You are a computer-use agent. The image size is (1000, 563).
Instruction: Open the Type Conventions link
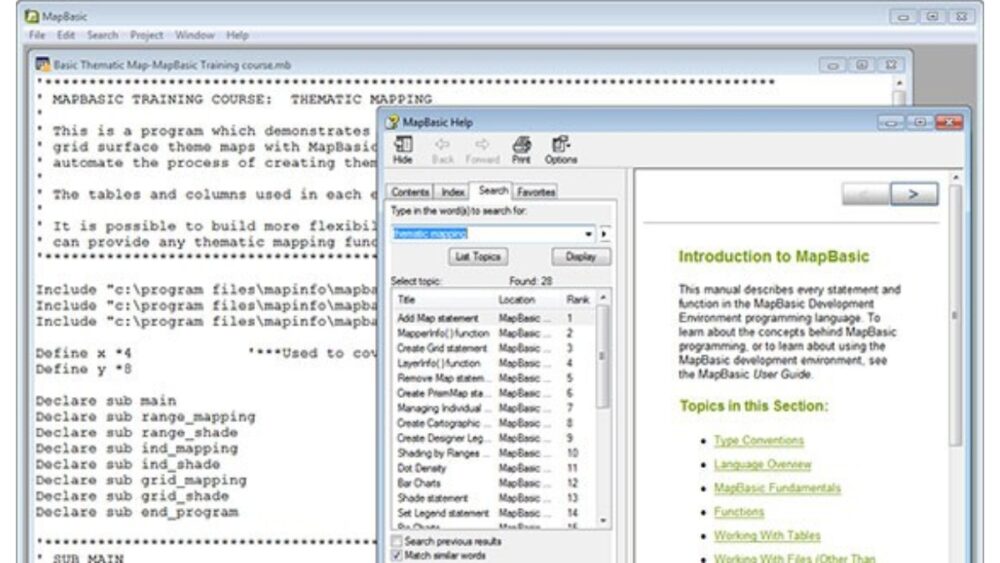tap(758, 441)
